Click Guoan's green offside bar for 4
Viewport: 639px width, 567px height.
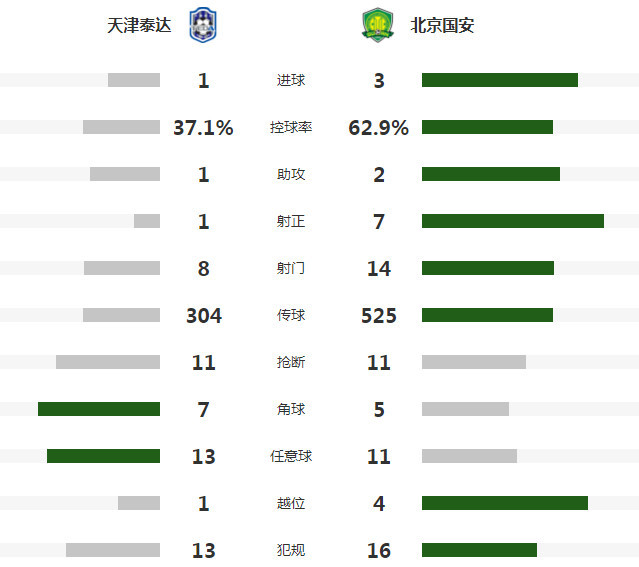[505, 503]
